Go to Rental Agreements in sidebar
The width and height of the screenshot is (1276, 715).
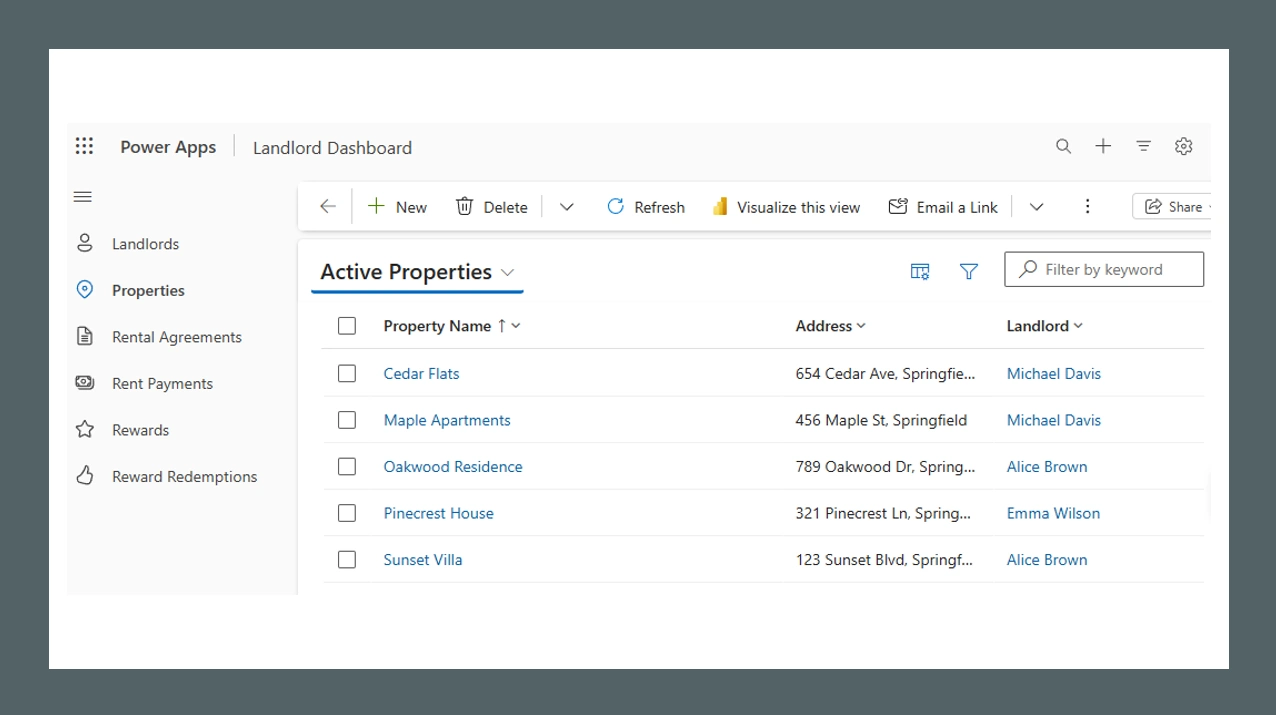click(x=176, y=337)
